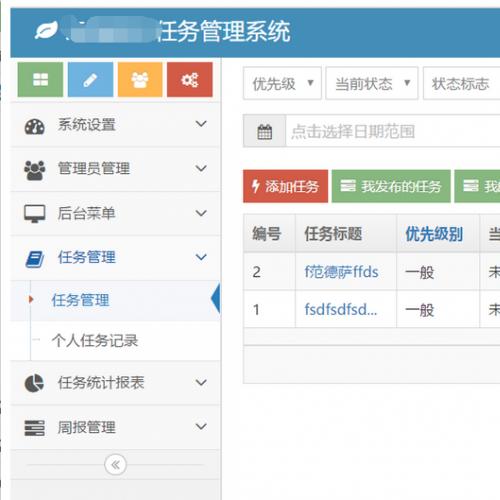Click the 点击选择日期范围 date input field
This screenshot has height=500, width=500.
click(x=393, y=131)
